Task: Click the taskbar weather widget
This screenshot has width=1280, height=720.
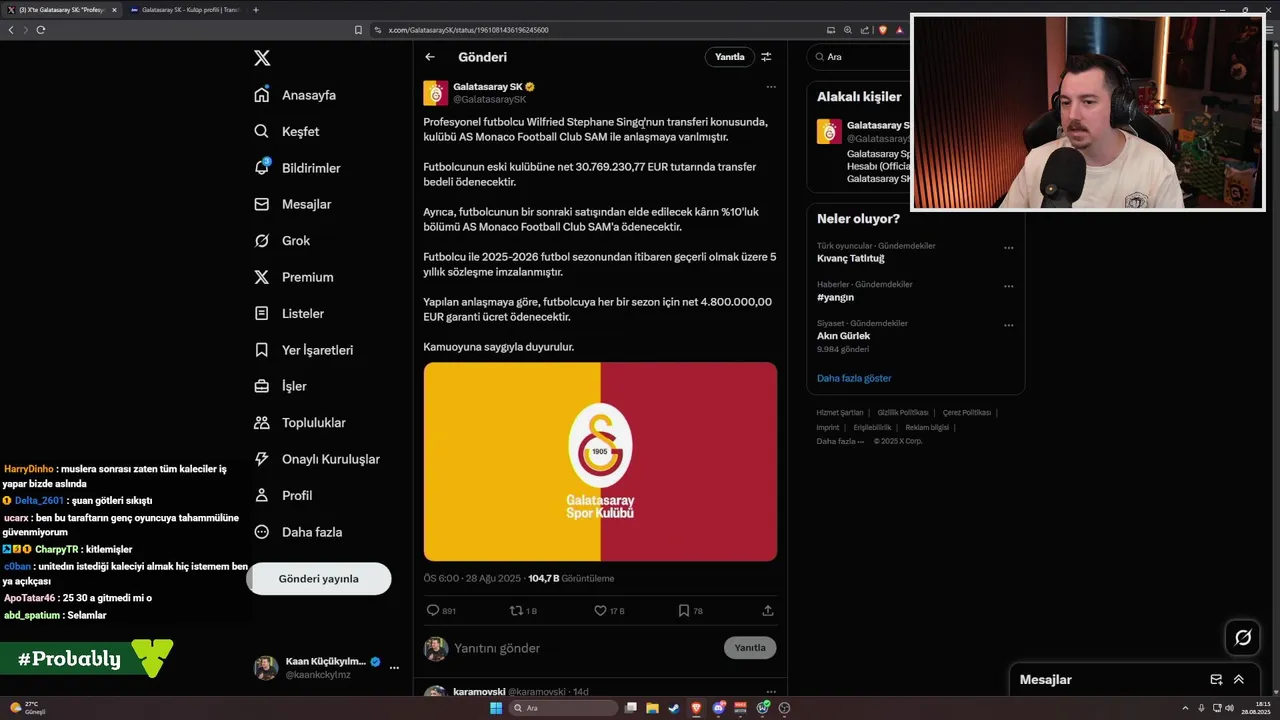Action: tap(29, 708)
